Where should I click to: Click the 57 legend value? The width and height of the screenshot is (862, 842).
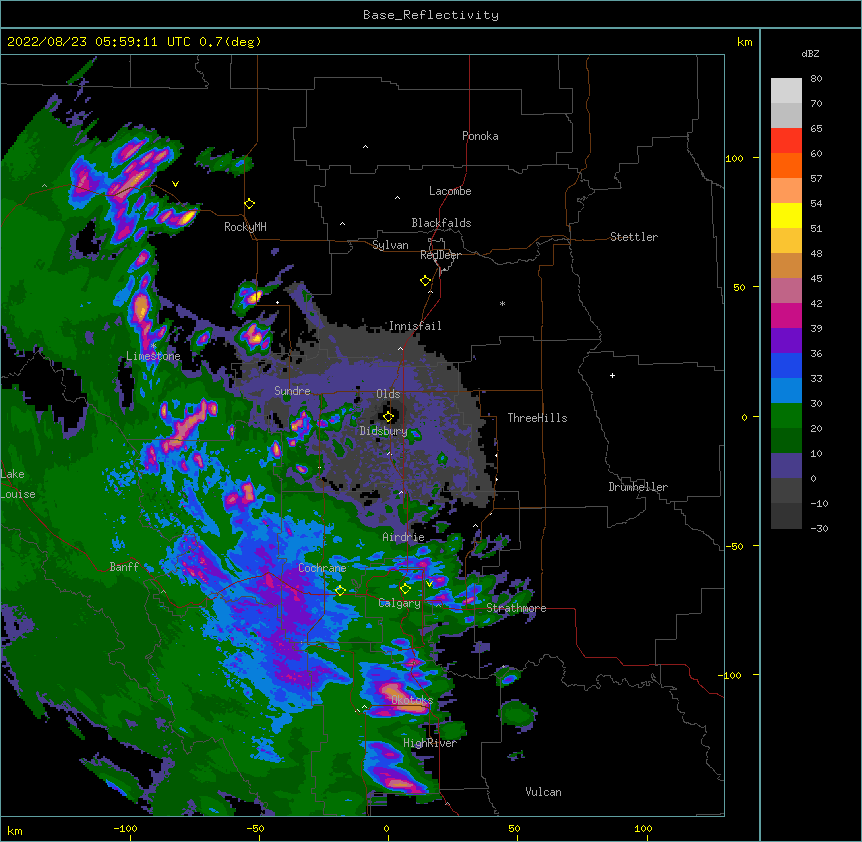tap(816, 178)
